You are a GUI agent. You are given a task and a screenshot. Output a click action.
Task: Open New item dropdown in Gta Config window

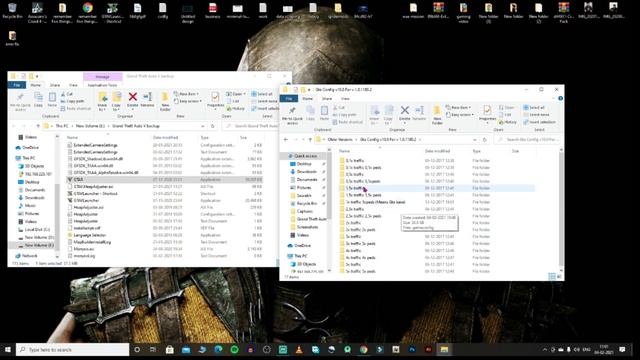point(458,107)
